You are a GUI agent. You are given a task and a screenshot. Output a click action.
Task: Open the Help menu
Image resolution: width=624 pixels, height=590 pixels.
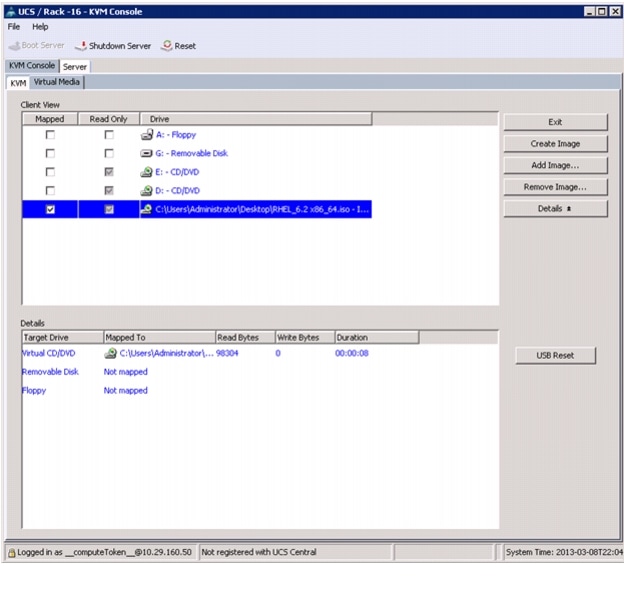40,27
